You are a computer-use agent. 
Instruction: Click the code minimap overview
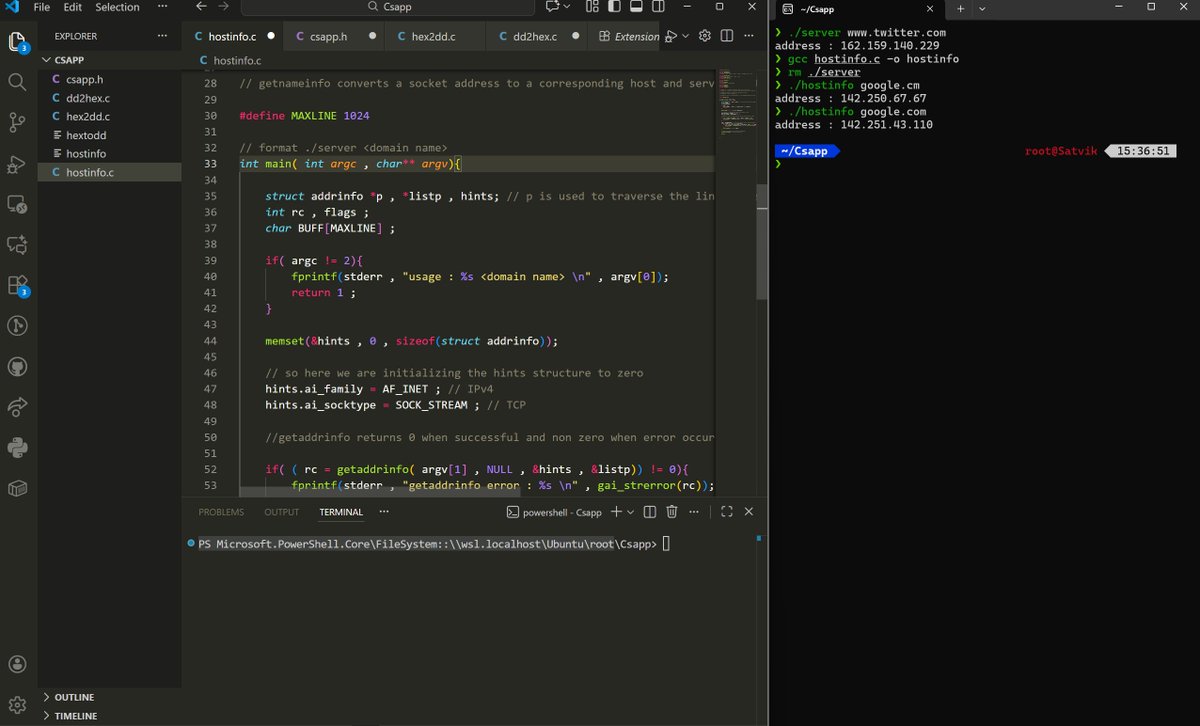point(735,105)
